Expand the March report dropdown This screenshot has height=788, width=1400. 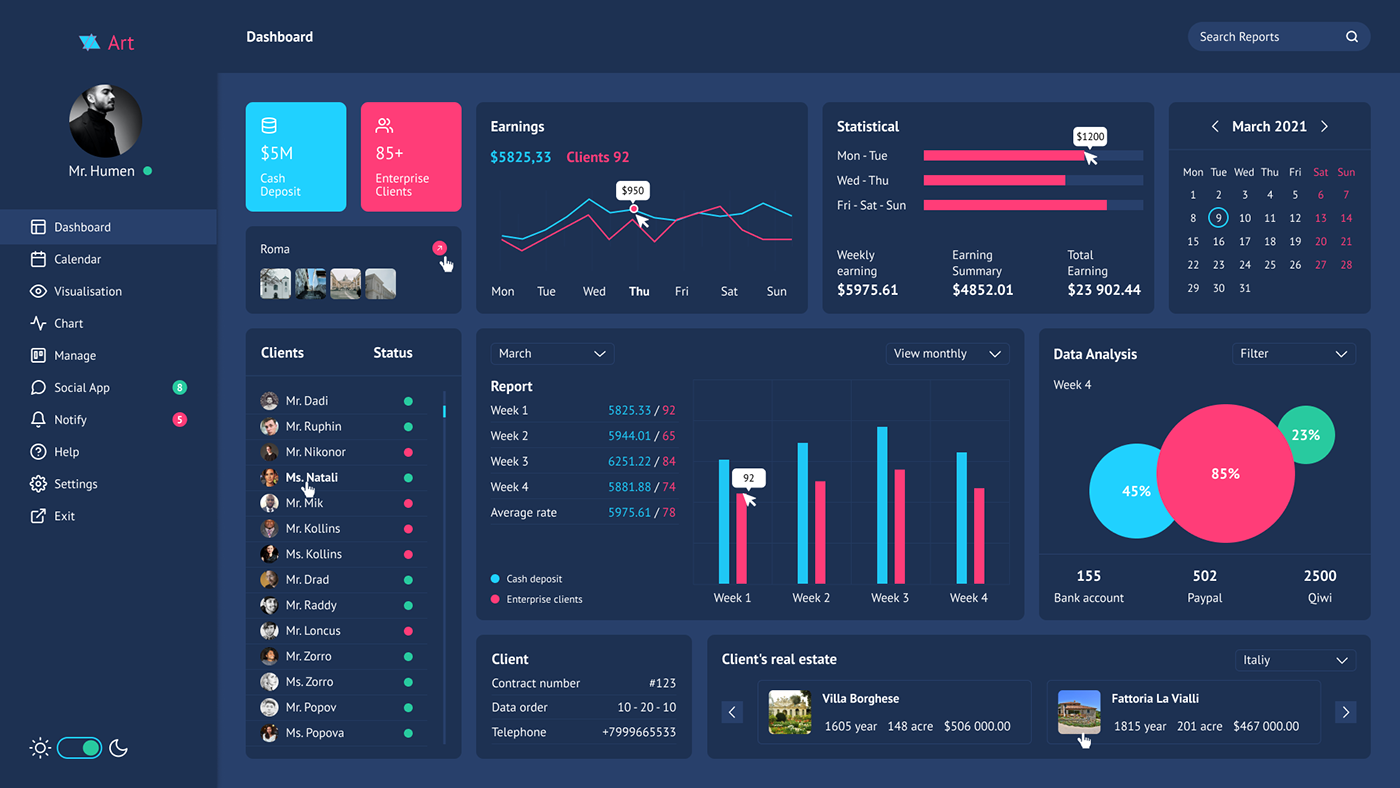tap(552, 353)
